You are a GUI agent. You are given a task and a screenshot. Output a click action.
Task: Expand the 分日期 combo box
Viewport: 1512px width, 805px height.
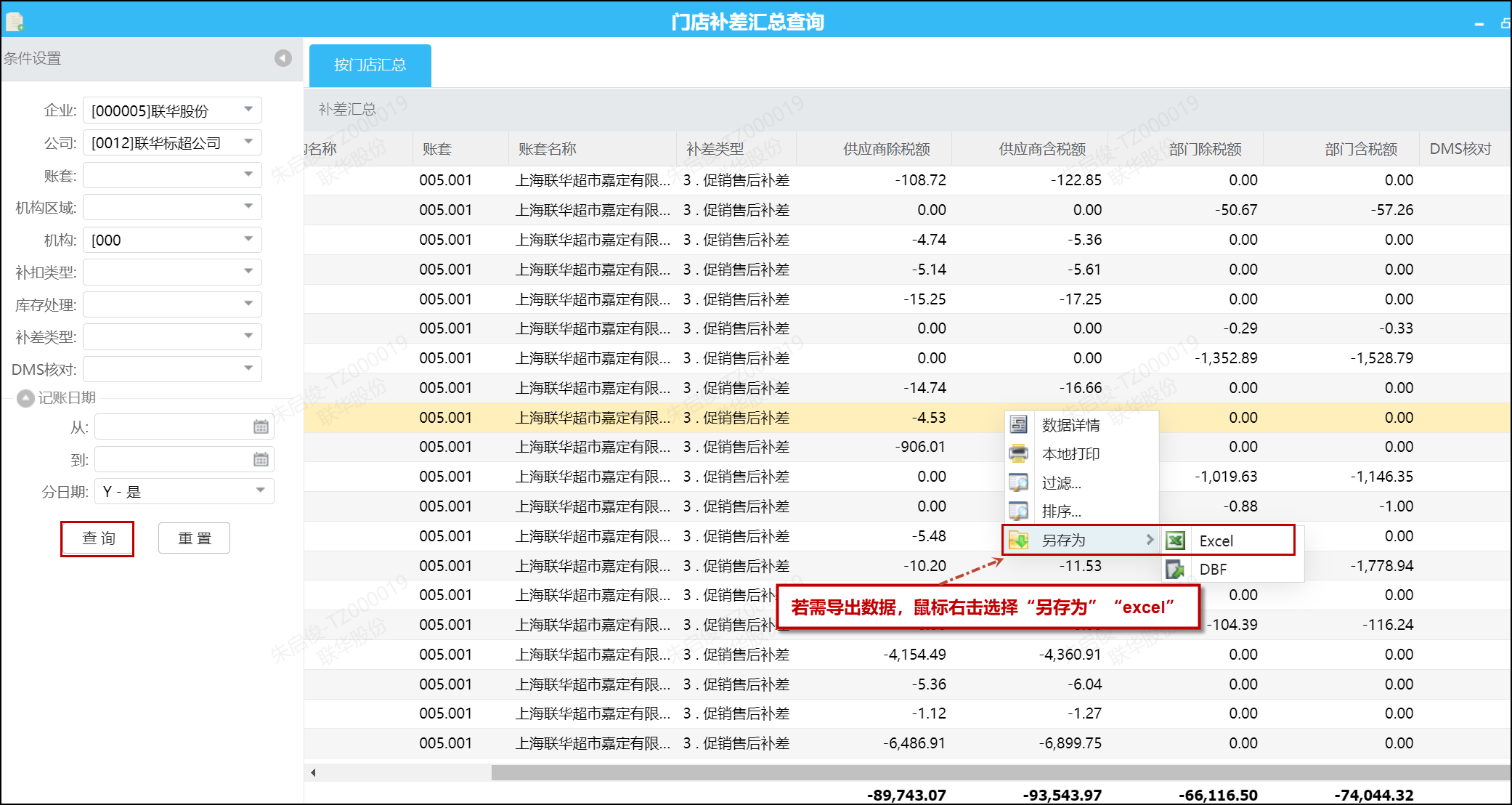[260, 491]
